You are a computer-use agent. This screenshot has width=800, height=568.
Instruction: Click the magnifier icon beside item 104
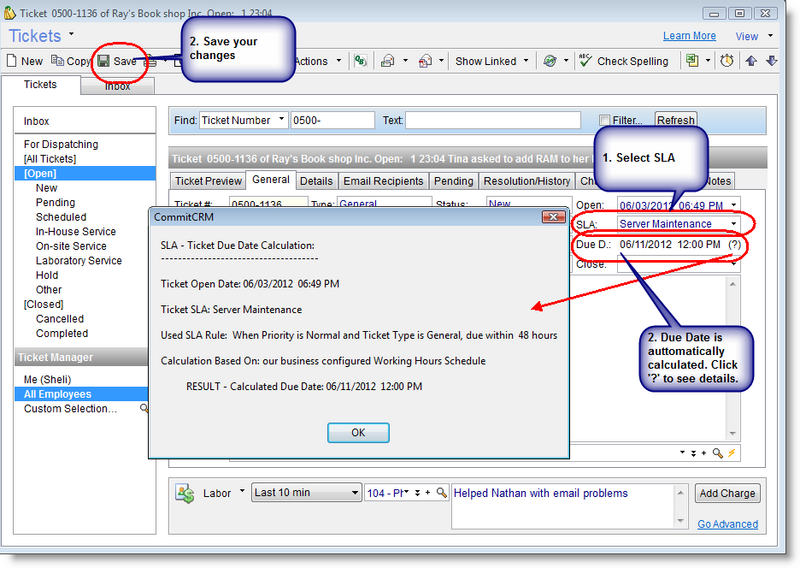(440, 493)
